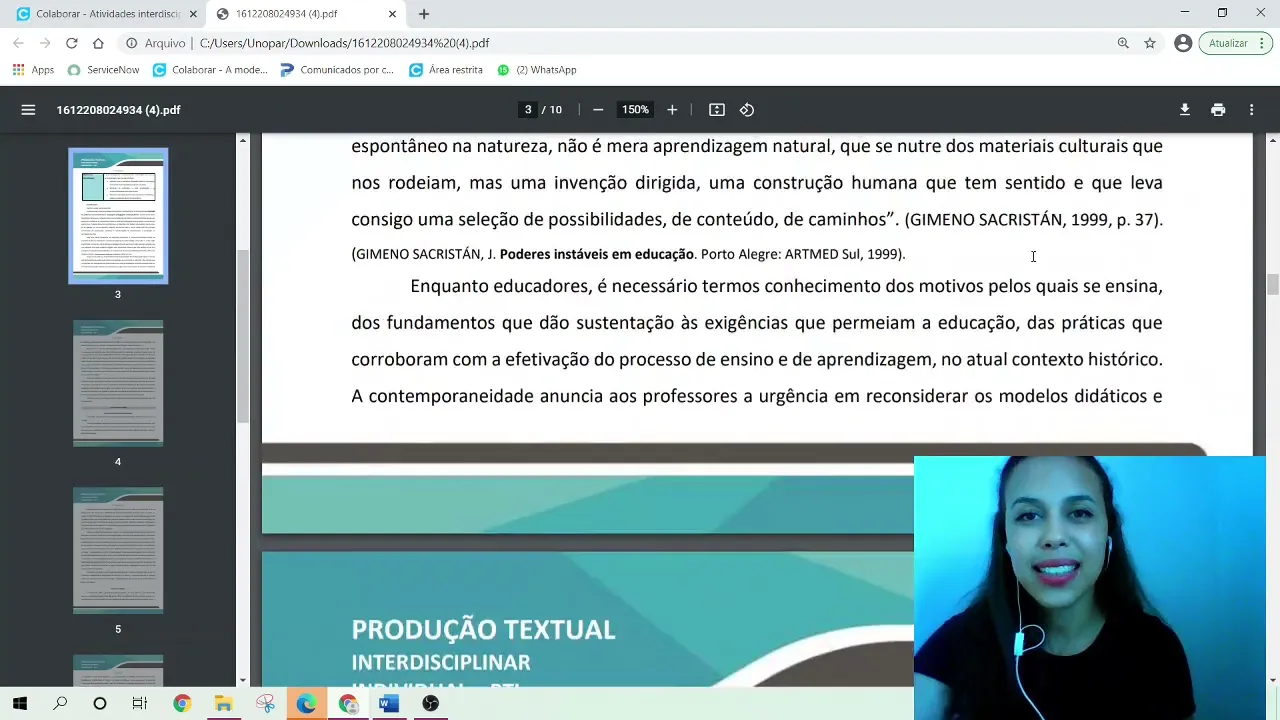The height and width of the screenshot is (720, 1280).
Task: Zoom out with the minus button
Action: 598,110
